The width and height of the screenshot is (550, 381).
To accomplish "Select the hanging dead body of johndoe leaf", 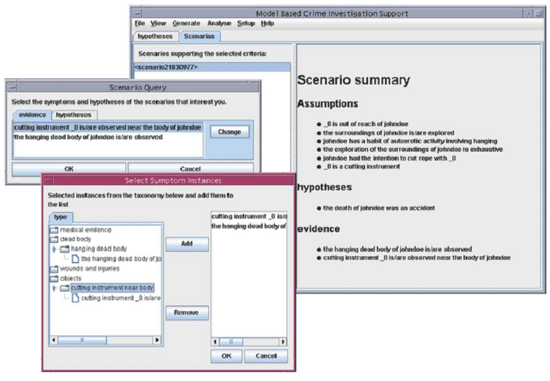I will (121, 259).
